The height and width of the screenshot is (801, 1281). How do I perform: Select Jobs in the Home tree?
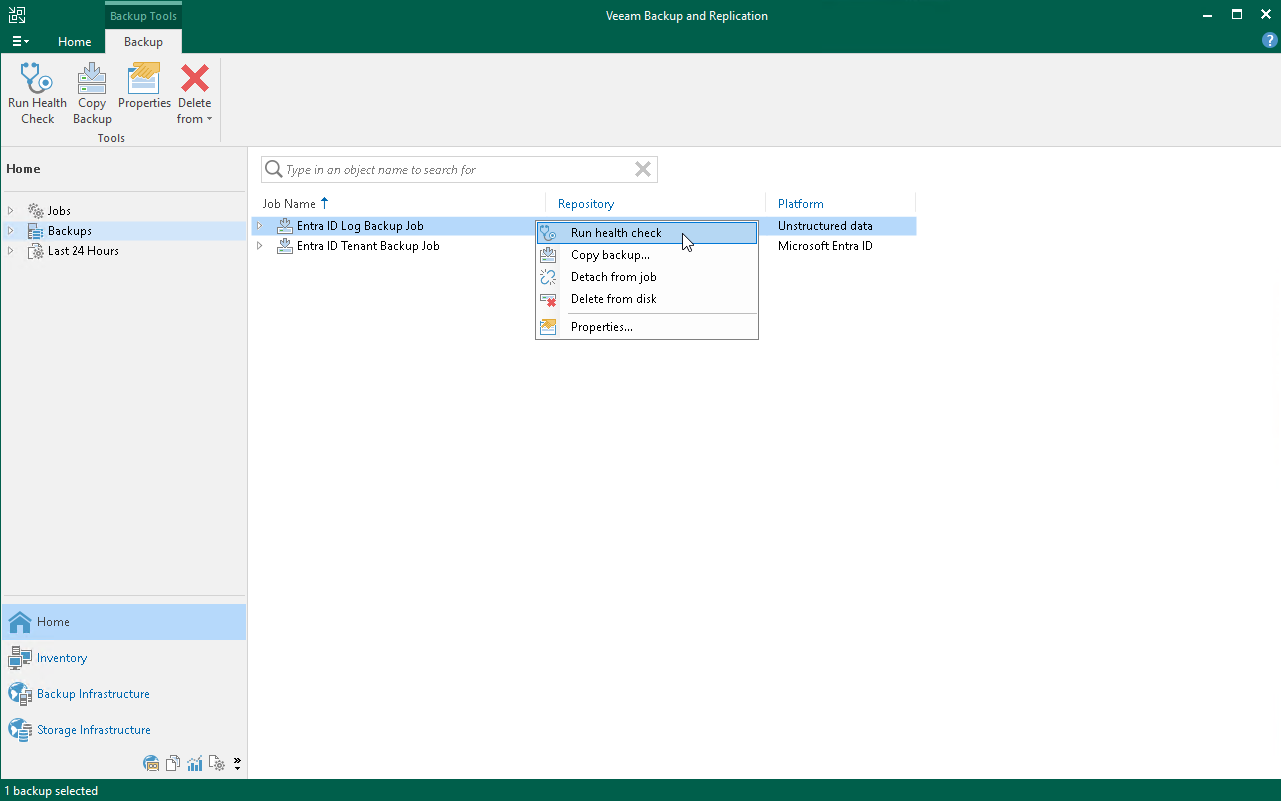point(59,211)
